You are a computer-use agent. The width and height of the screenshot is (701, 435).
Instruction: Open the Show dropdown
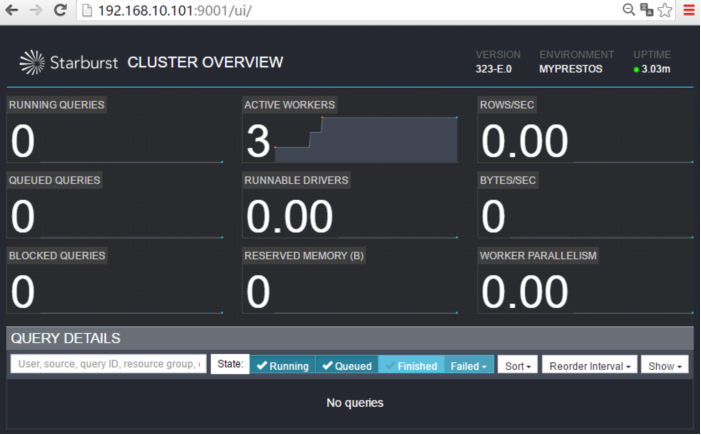(x=665, y=366)
